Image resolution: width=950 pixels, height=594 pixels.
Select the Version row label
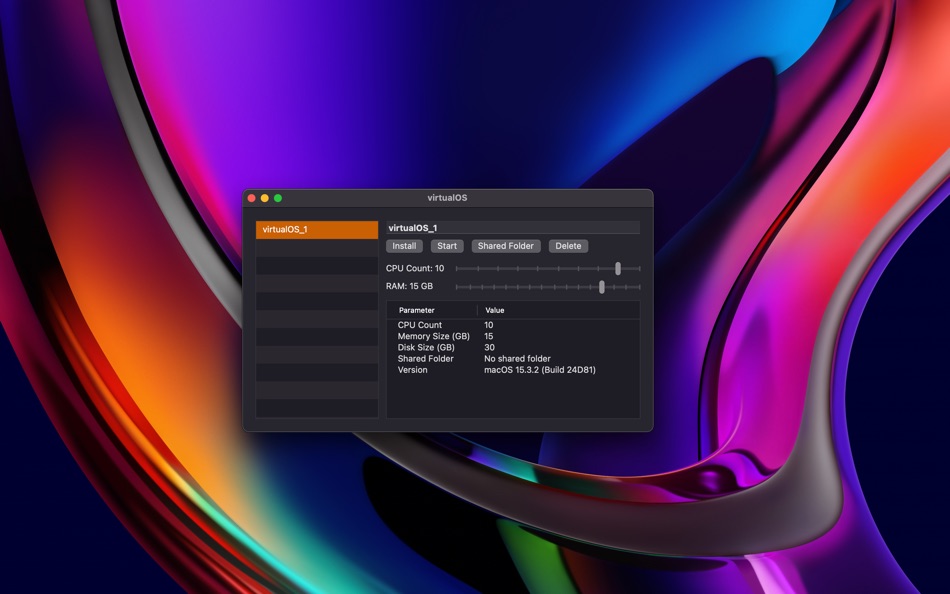413,370
